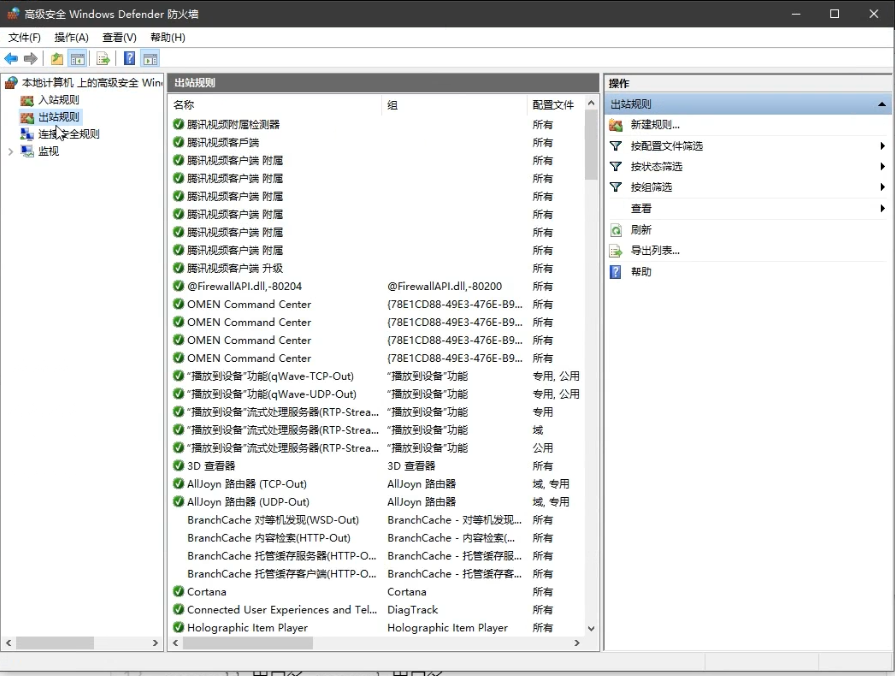This screenshot has width=895, height=676.
Task: Click the rule list scroll up arrow
Action: [591, 103]
